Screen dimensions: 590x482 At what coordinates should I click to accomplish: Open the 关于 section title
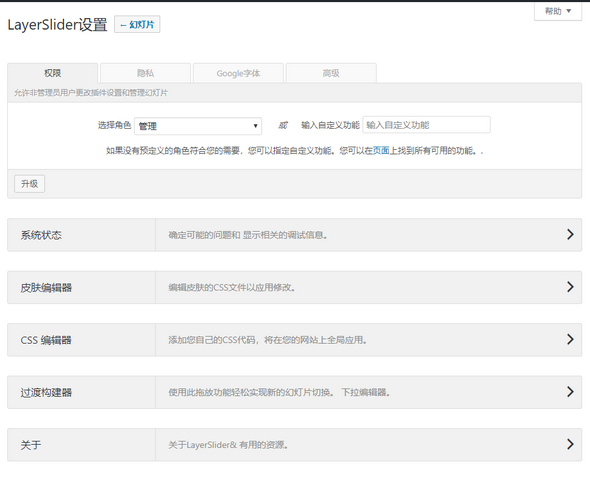[x=31, y=445]
